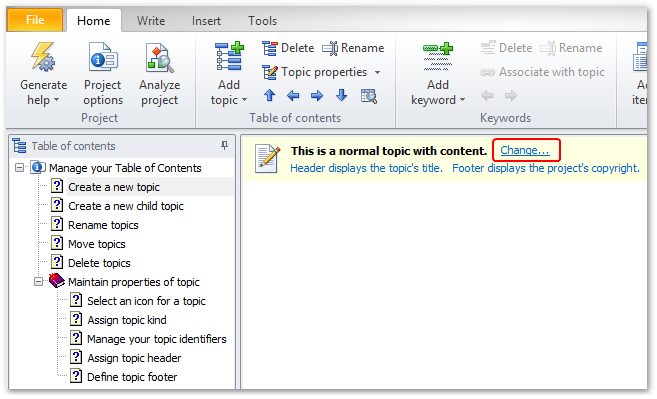
Task: Pin the Table of contents panel
Action: pyautogui.click(x=225, y=145)
